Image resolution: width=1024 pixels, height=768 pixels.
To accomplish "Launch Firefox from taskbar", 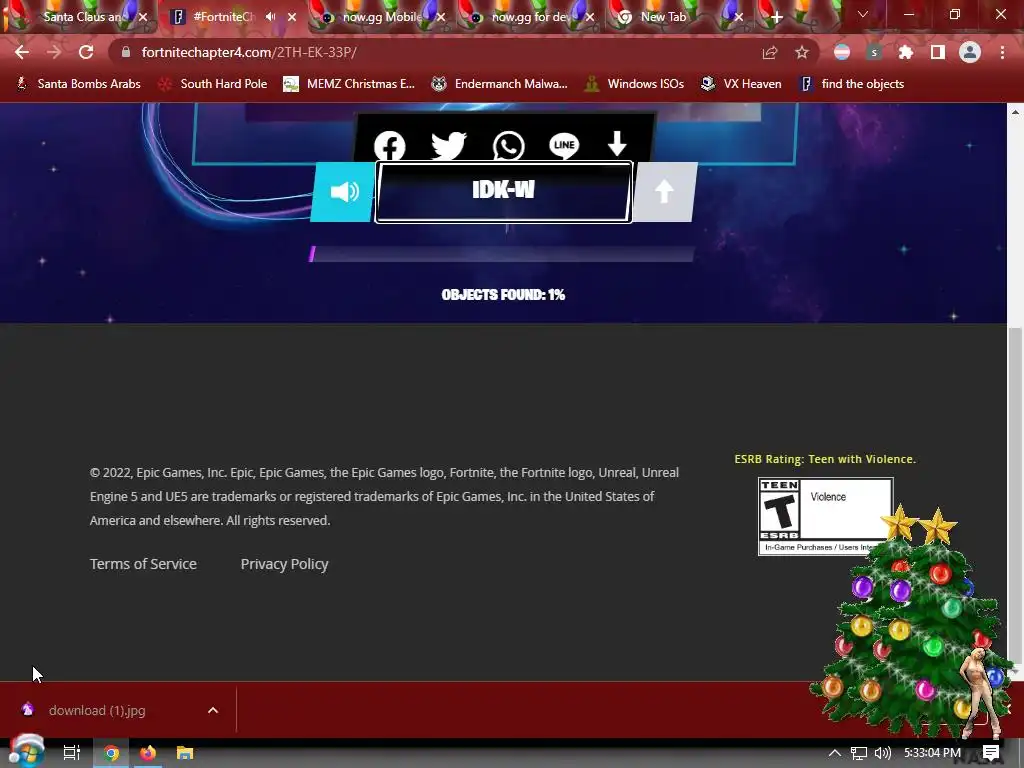I will (148, 753).
